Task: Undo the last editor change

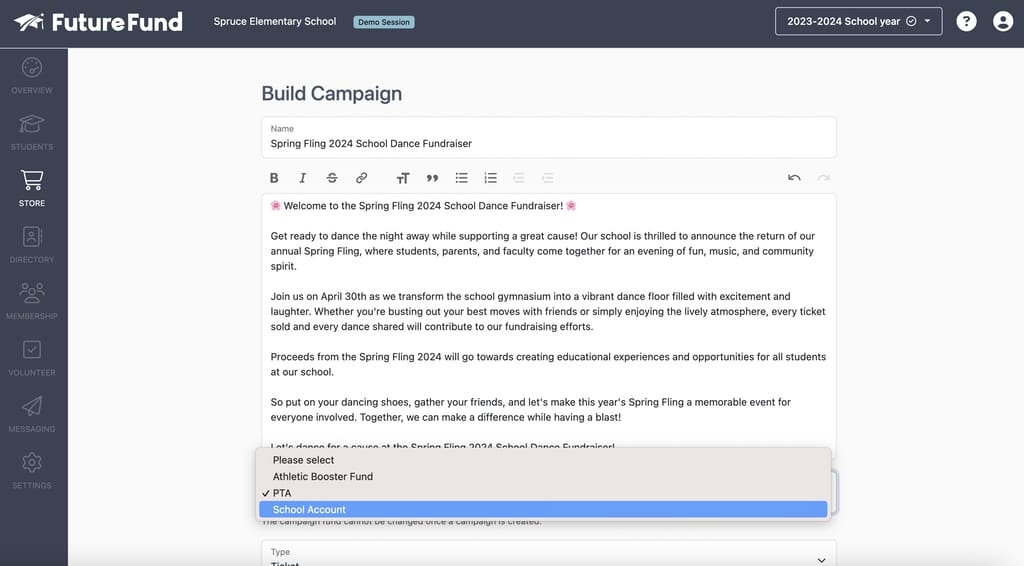Action: [x=794, y=178]
